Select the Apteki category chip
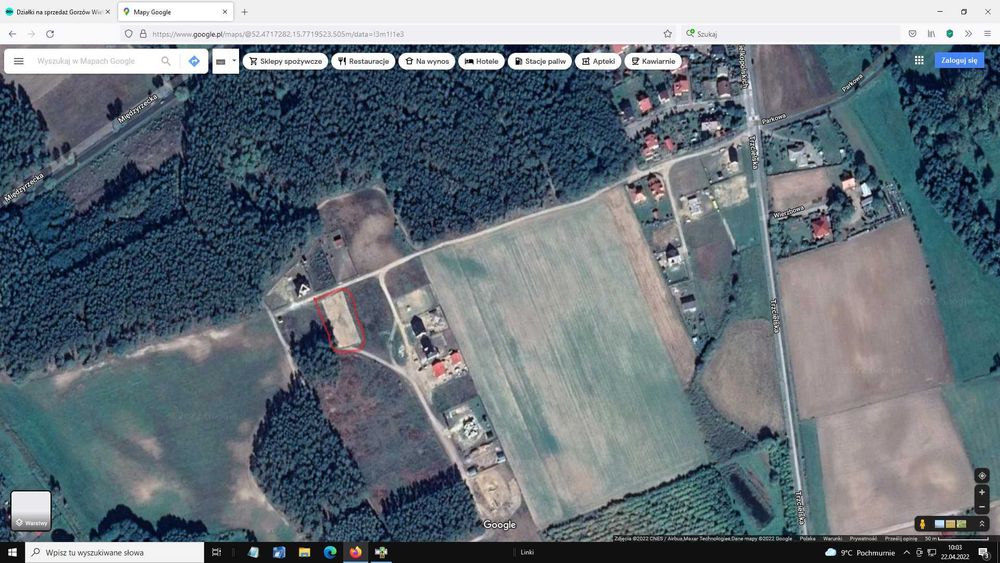Image resolution: width=1000 pixels, height=563 pixels. pos(598,61)
